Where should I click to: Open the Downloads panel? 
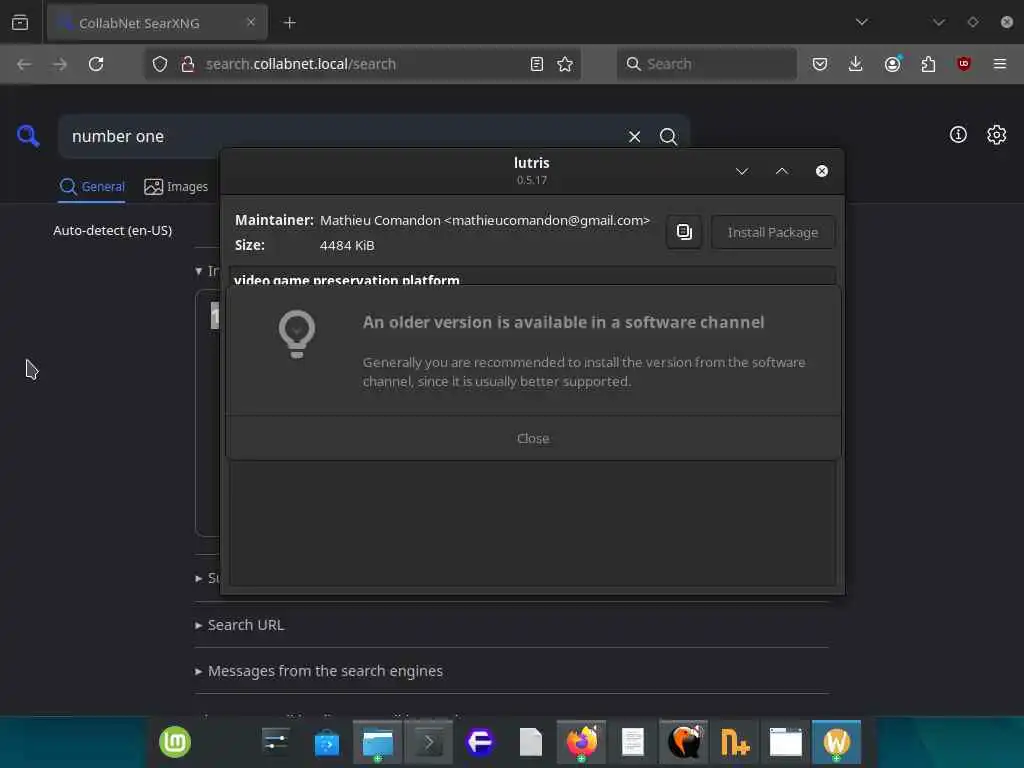(856, 64)
